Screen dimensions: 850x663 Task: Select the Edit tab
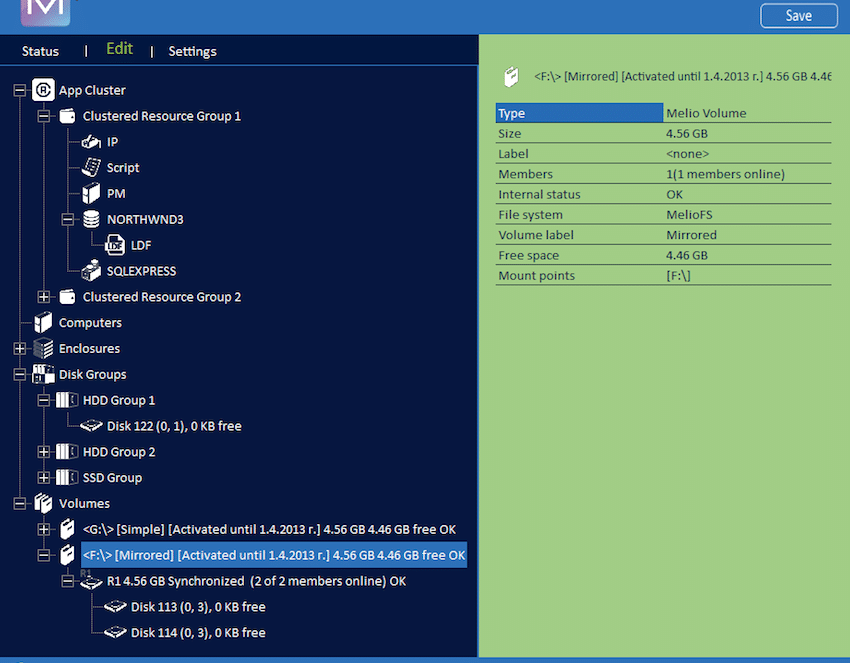click(119, 49)
